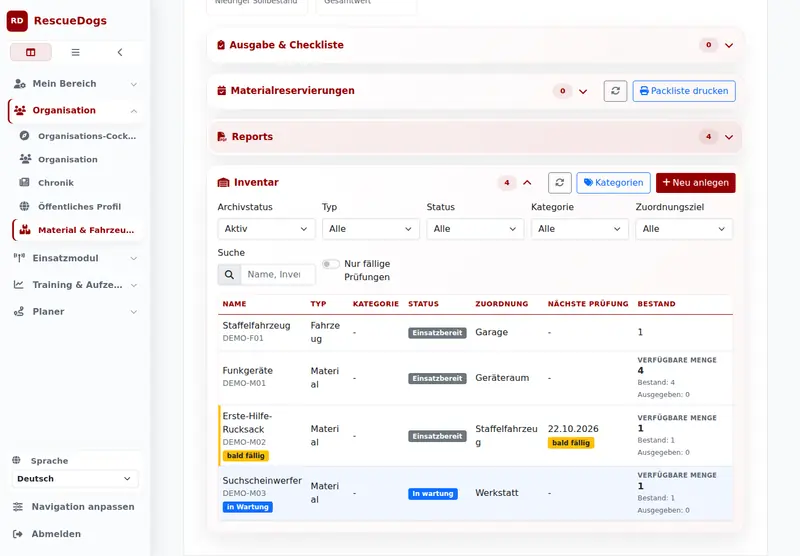Click the Abmelden logout arrow icon
The image size is (800, 556).
18,534
